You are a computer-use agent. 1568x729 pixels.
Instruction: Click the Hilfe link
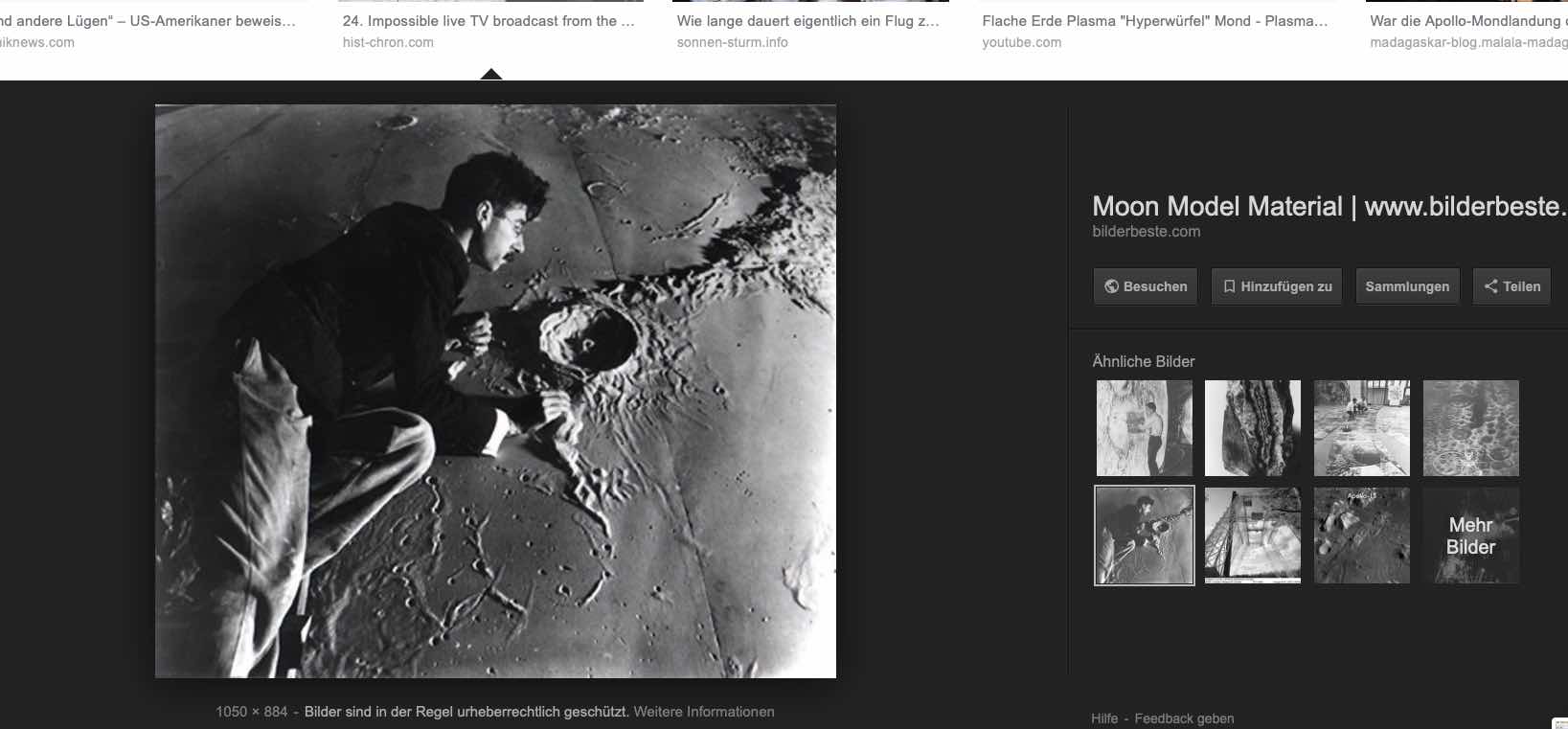[x=1104, y=718]
